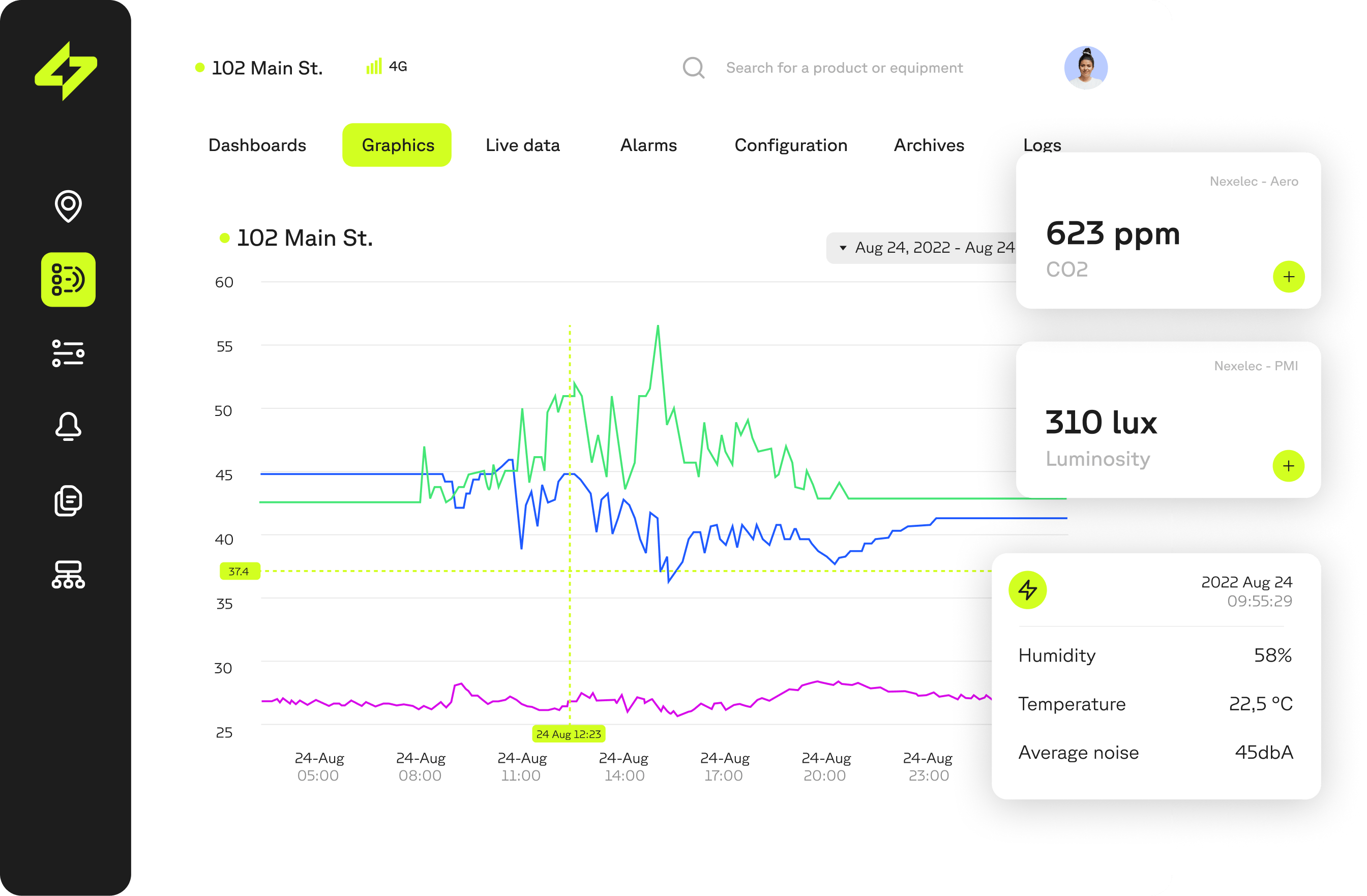The height and width of the screenshot is (896, 1367).
Task: Toggle the green status dot beside 102 Main St.
Action: 199,67
